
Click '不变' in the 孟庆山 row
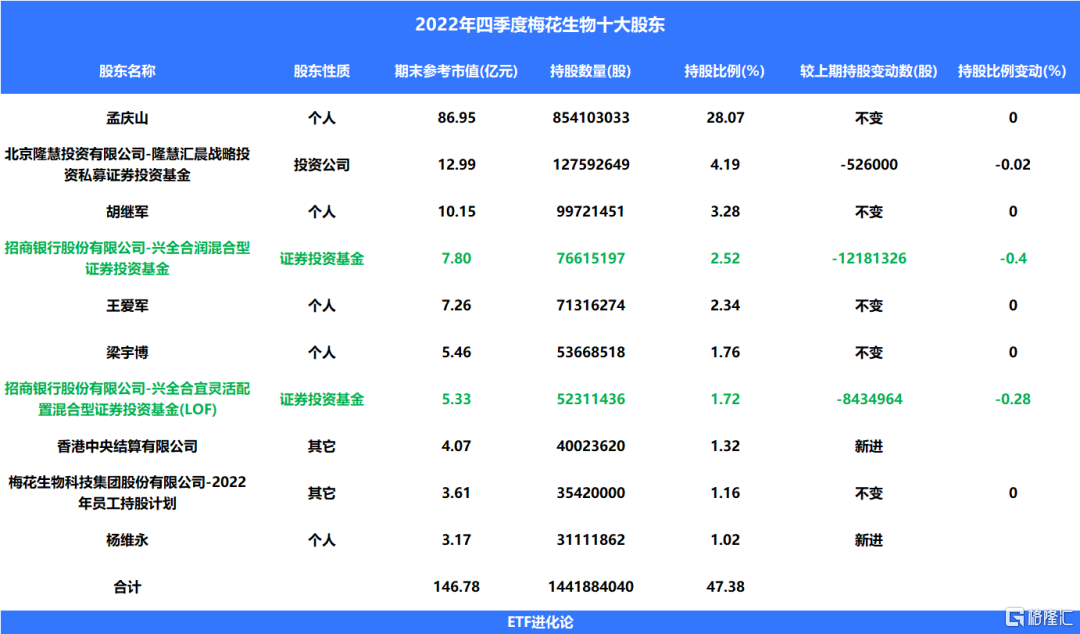tap(869, 118)
